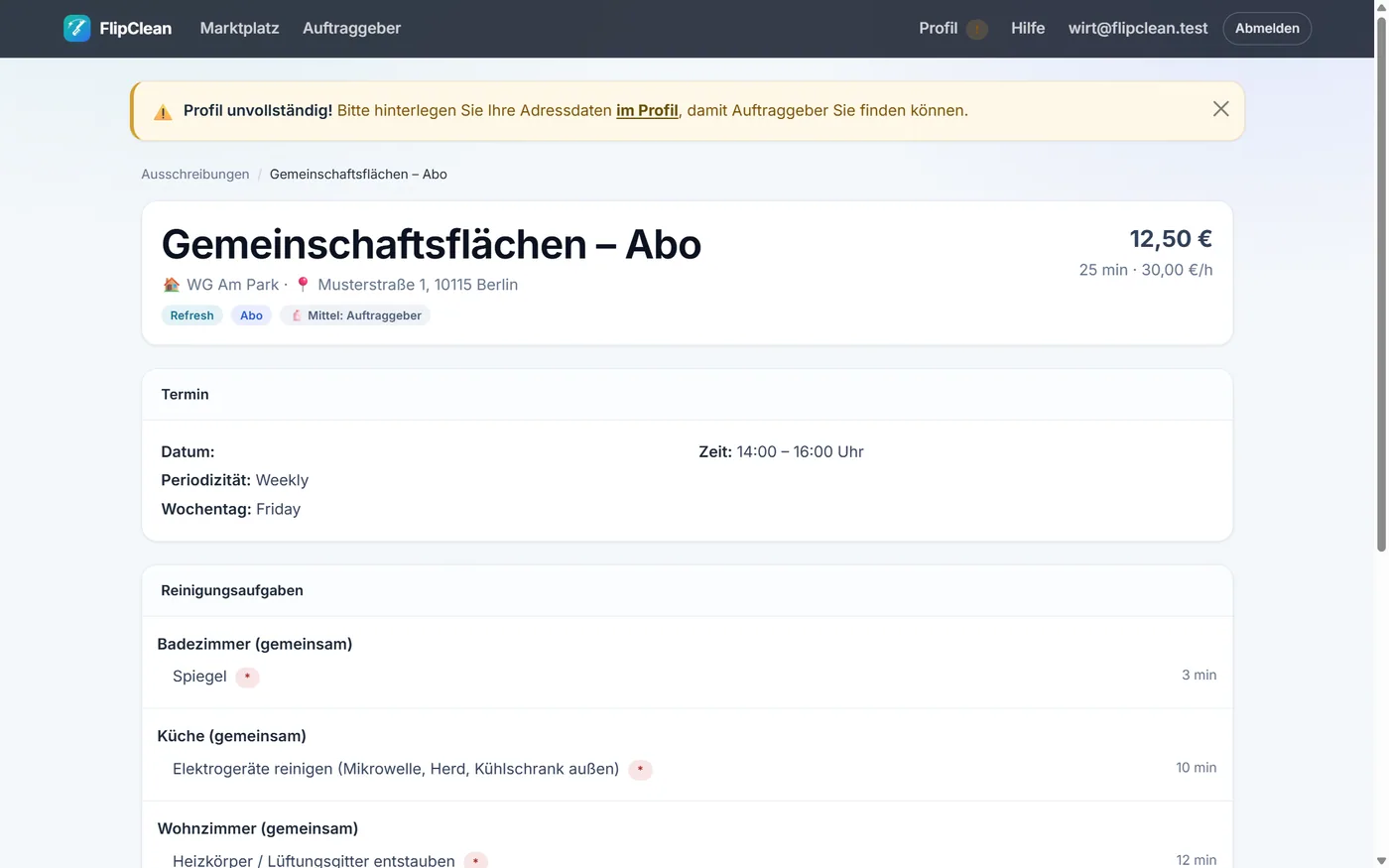Image resolution: width=1389 pixels, height=868 pixels.
Task: Click 'Periodizität: Weekly' text
Action: (235, 480)
